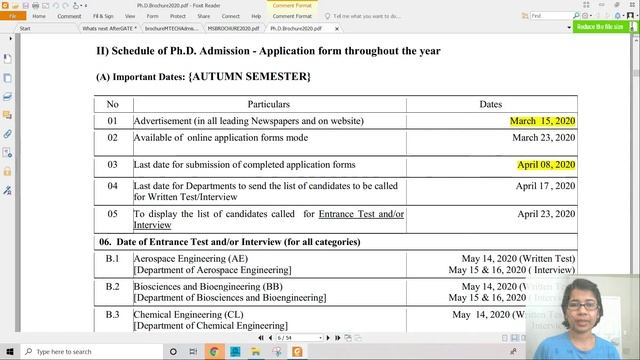640x360 pixels.
Task: Open the Protect ribbon tab
Action: [178, 16]
